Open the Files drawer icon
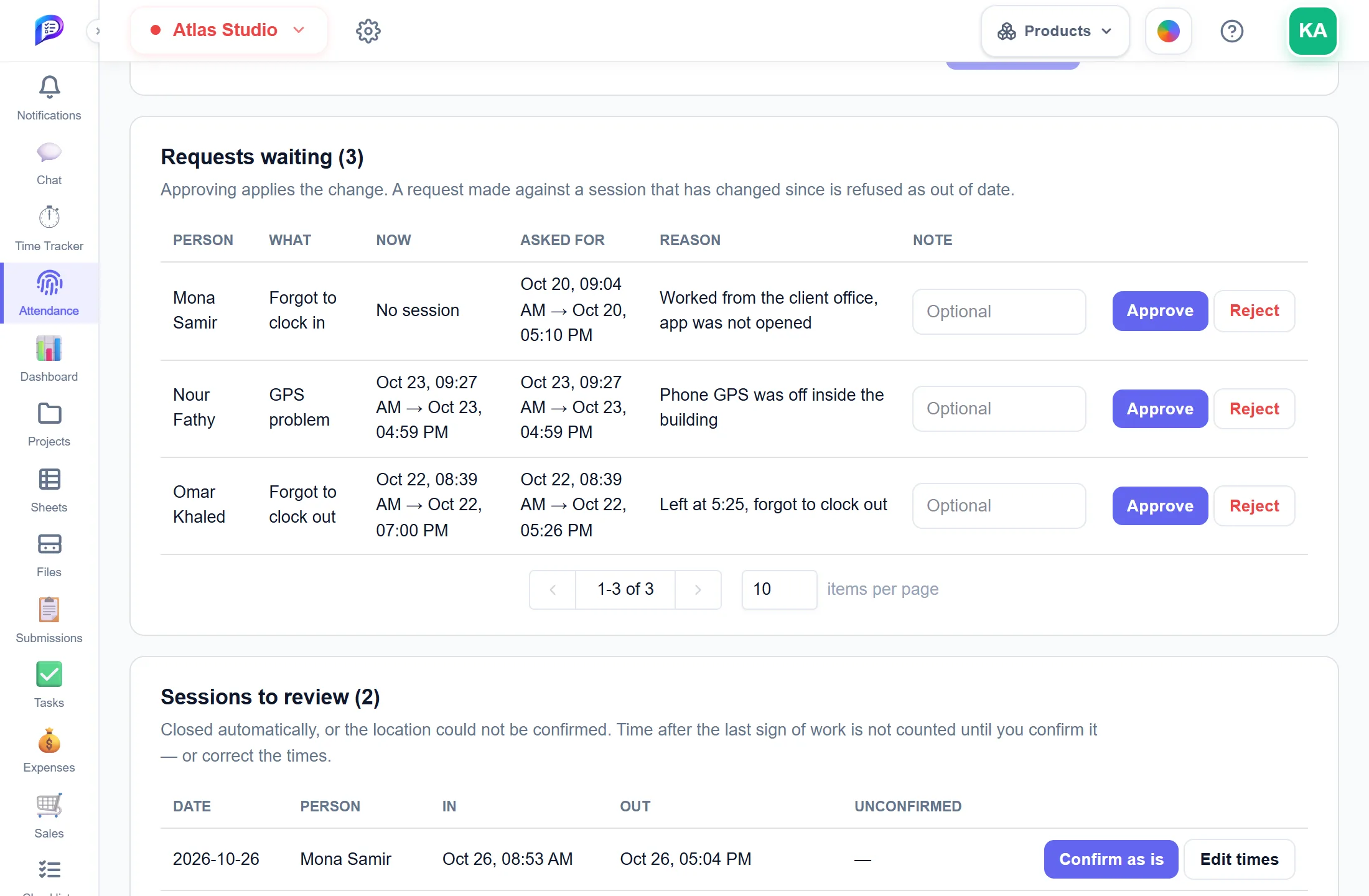This screenshot has width=1369, height=896. tap(49, 544)
